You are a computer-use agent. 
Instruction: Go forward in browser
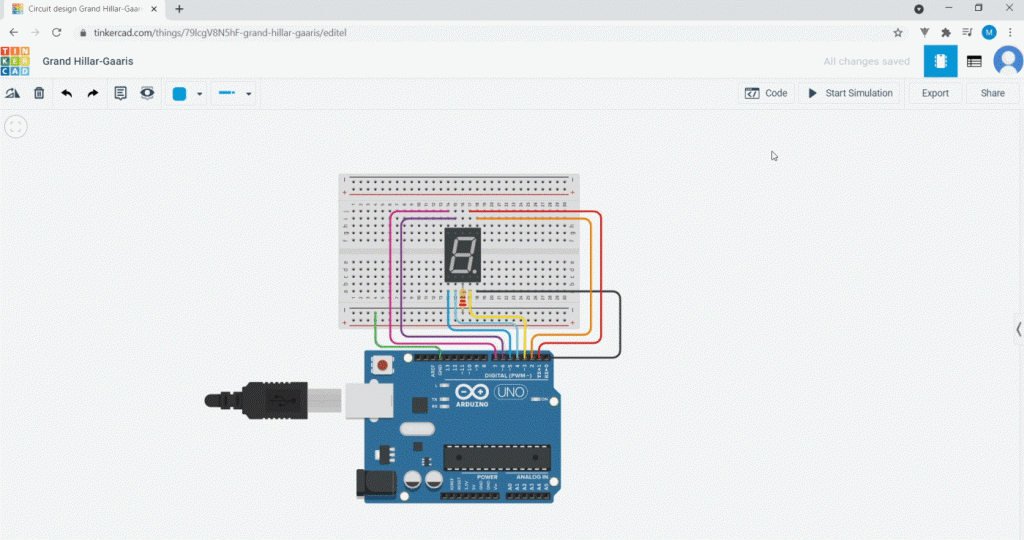[x=35, y=33]
